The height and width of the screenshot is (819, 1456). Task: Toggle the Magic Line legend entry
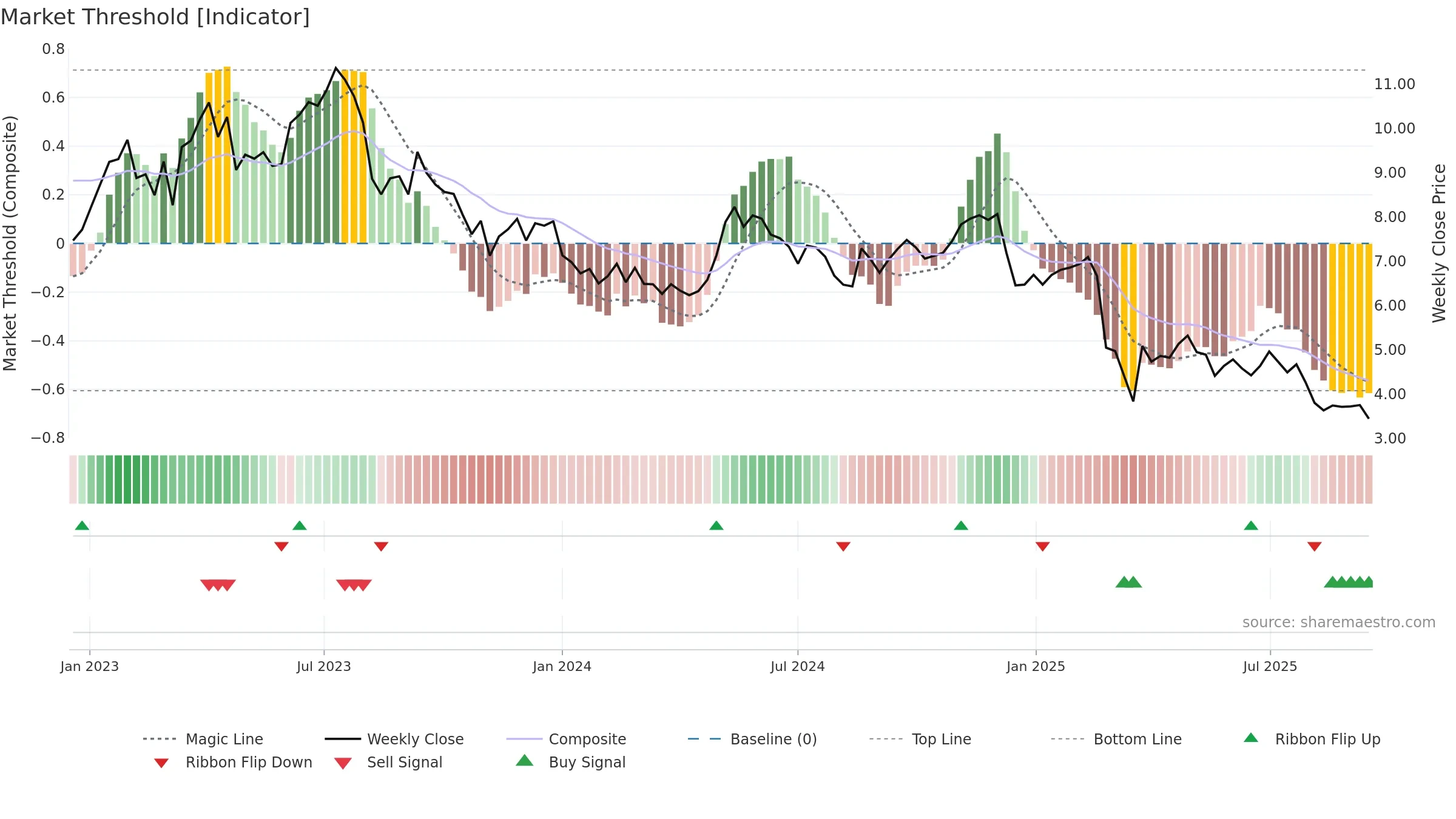(203, 739)
